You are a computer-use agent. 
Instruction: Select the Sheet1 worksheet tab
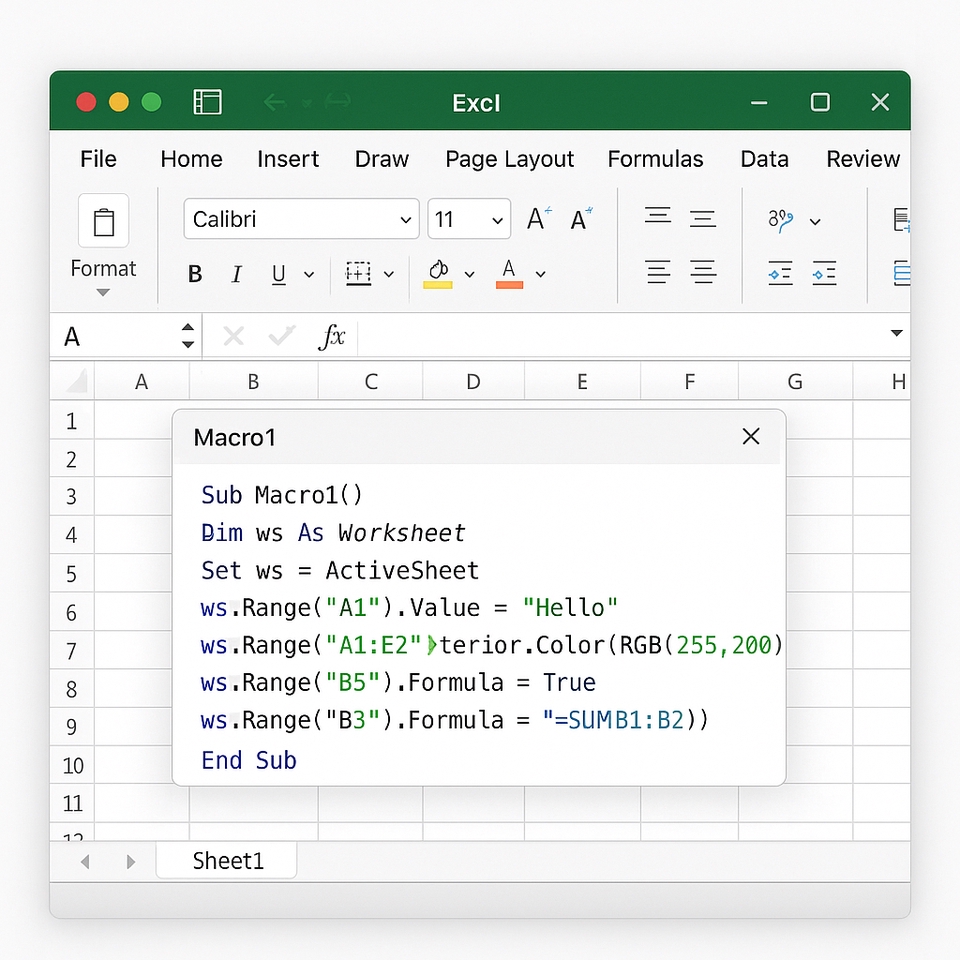coord(227,861)
